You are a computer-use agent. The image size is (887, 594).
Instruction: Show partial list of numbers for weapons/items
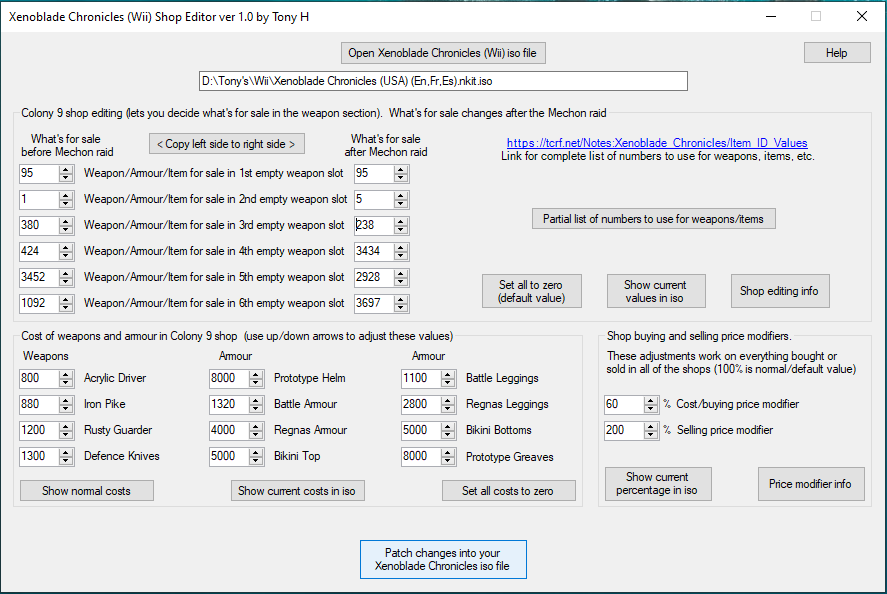pyautogui.click(x=653, y=219)
